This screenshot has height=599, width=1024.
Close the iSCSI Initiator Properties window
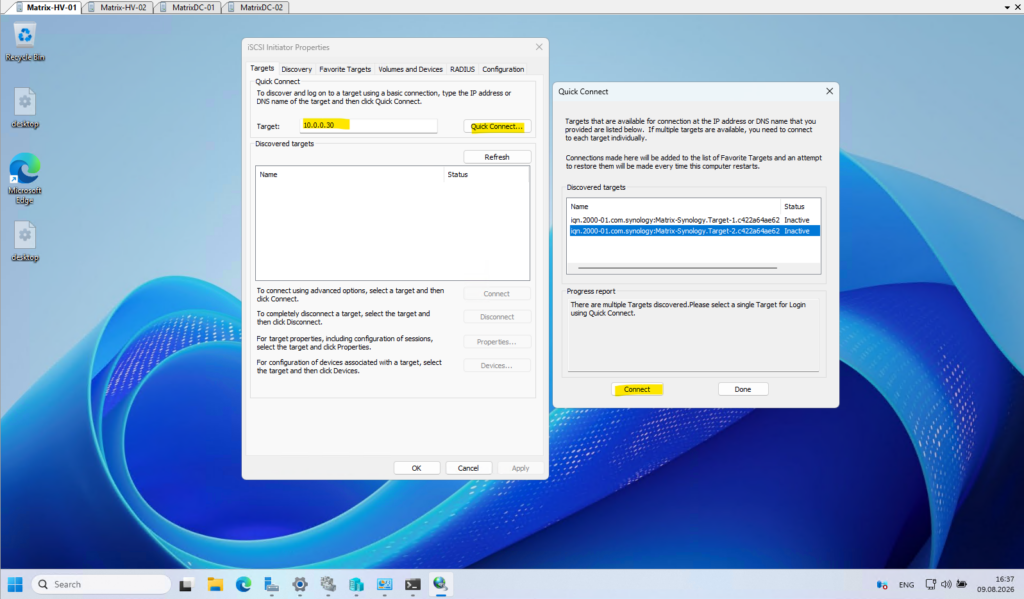(539, 47)
